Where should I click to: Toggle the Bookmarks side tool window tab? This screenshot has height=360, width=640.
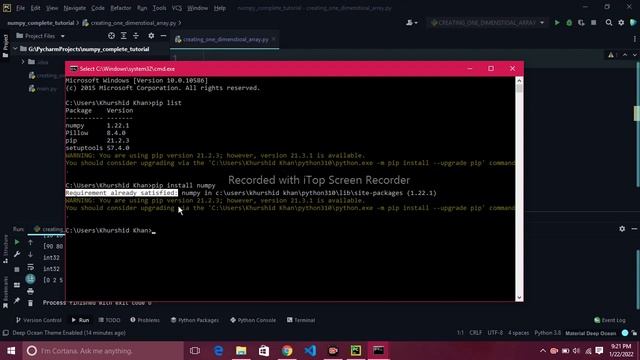click(5, 292)
